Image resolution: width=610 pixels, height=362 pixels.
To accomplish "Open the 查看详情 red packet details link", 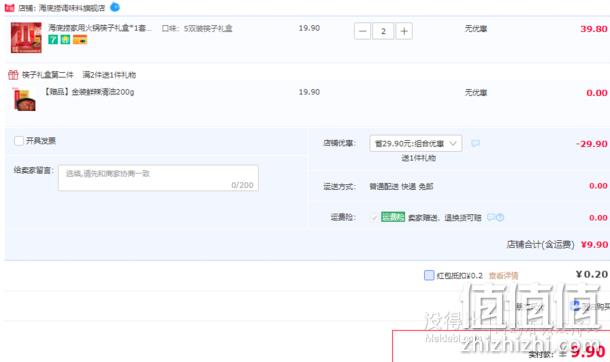I will click(503, 276).
